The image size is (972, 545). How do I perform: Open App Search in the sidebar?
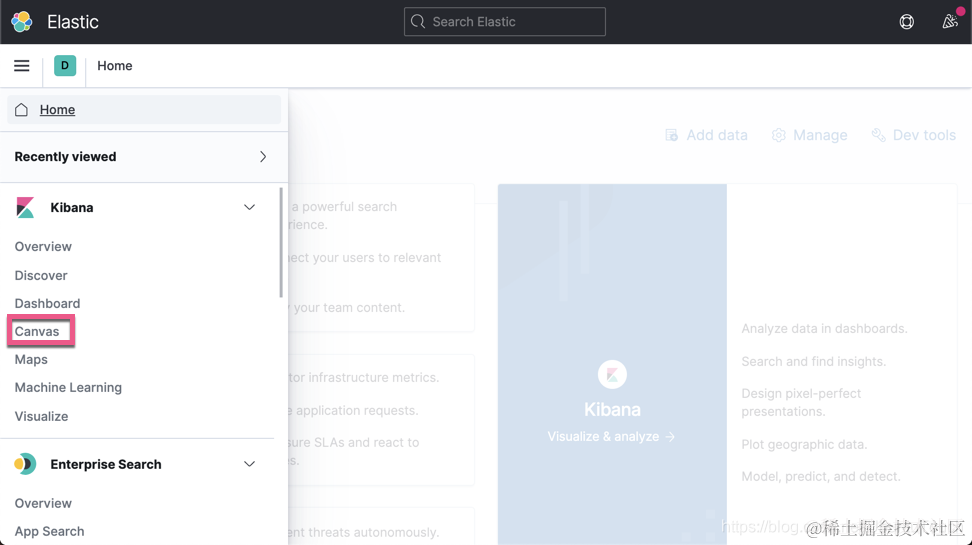click(50, 531)
